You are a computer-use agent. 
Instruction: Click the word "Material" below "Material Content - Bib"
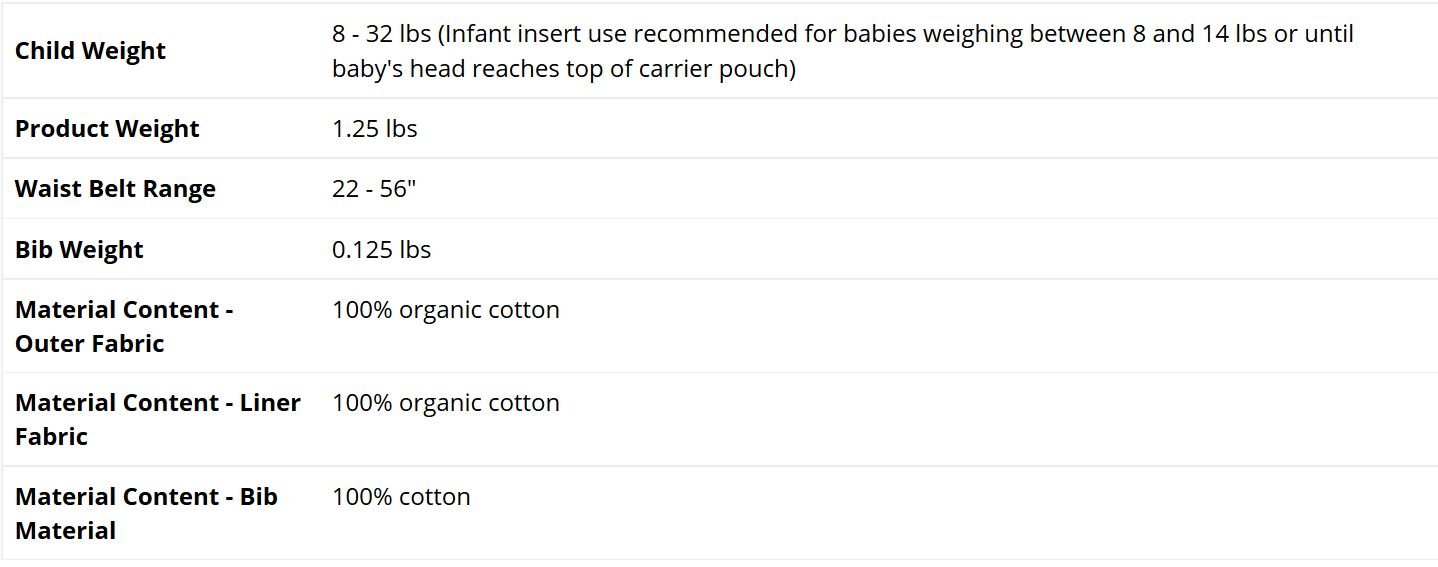(65, 531)
